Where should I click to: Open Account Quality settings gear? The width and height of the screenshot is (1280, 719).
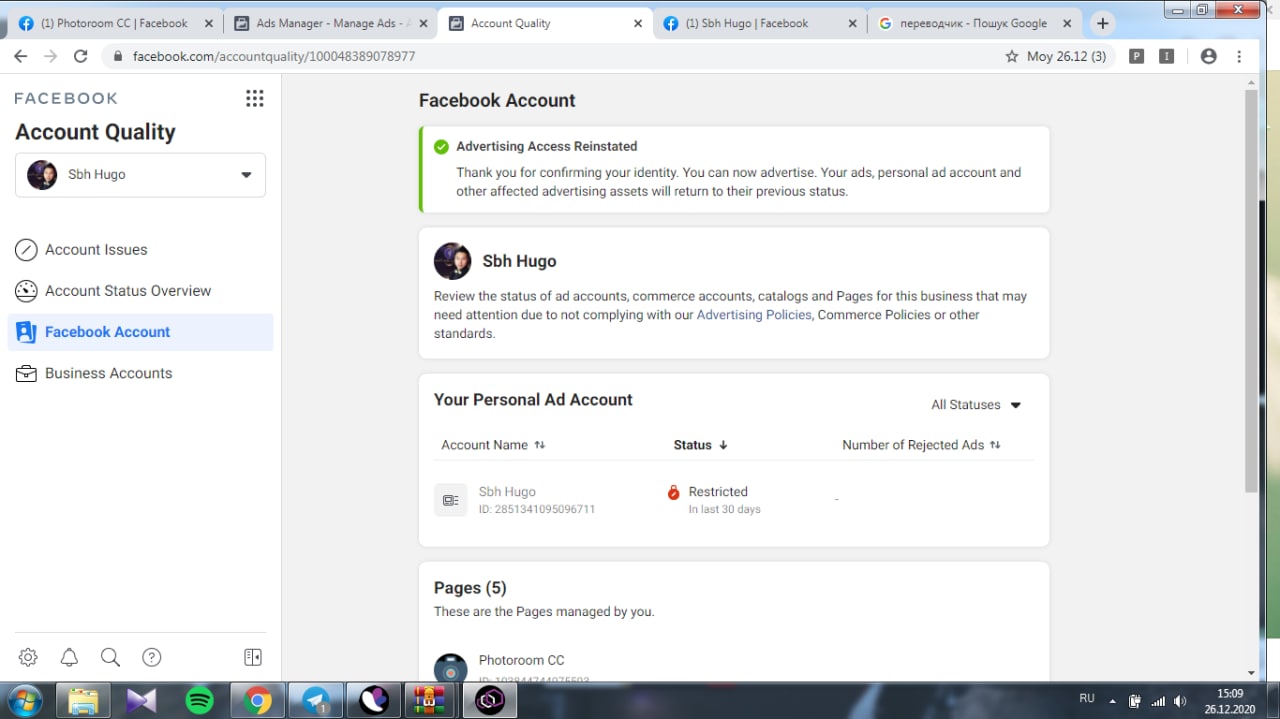(x=28, y=657)
